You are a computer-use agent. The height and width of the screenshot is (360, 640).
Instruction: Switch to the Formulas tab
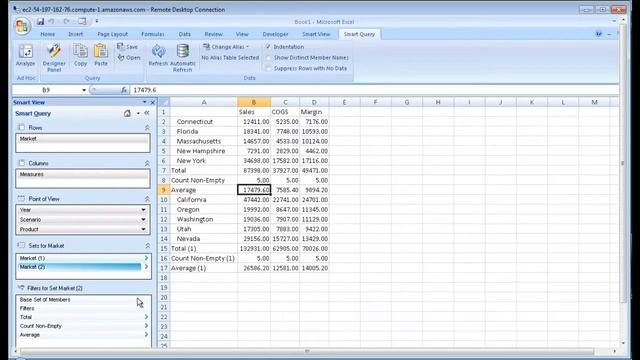pyautogui.click(x=153, y=34)
